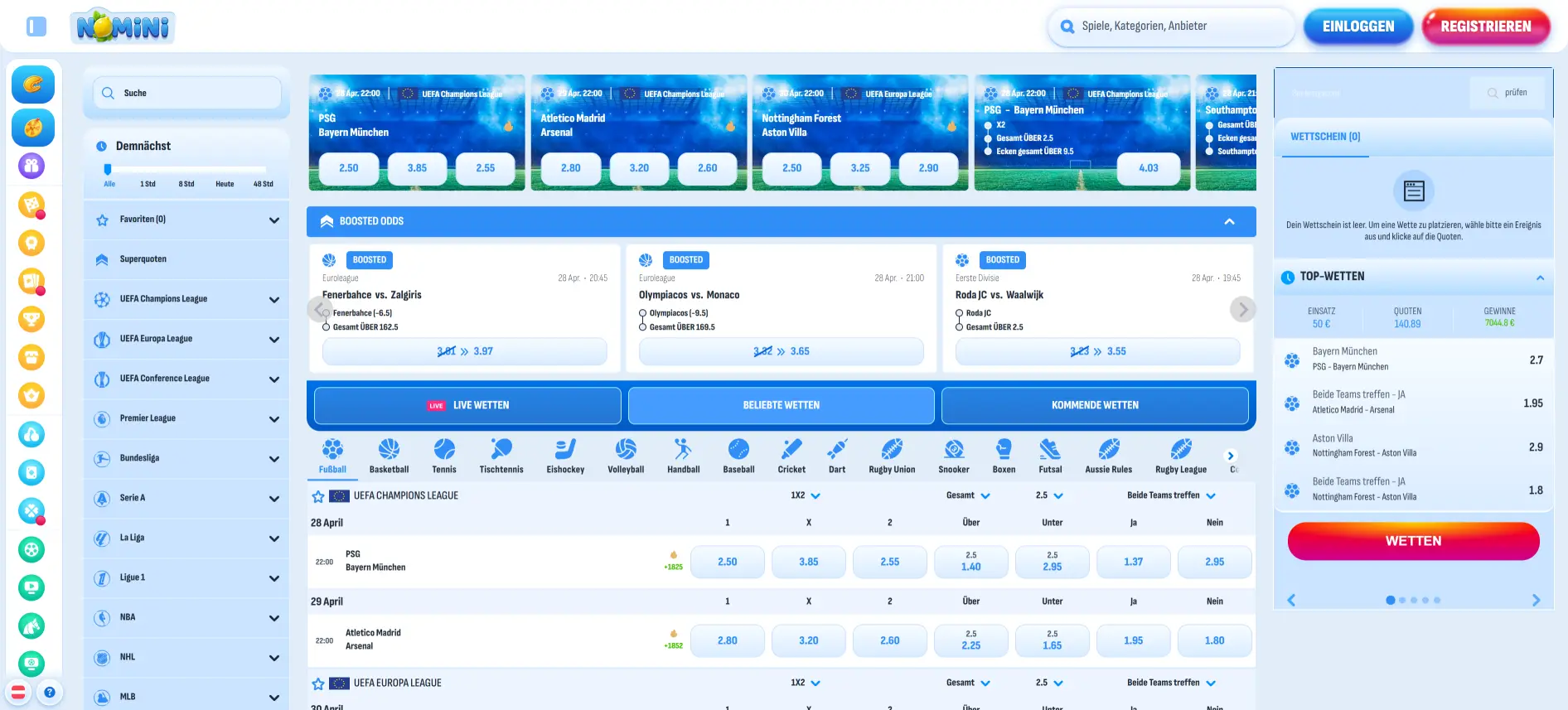The height and width of the screenshot is (710, 1568).
Task: Filter upcoming events to 1 Std
Action: point(148,184)
